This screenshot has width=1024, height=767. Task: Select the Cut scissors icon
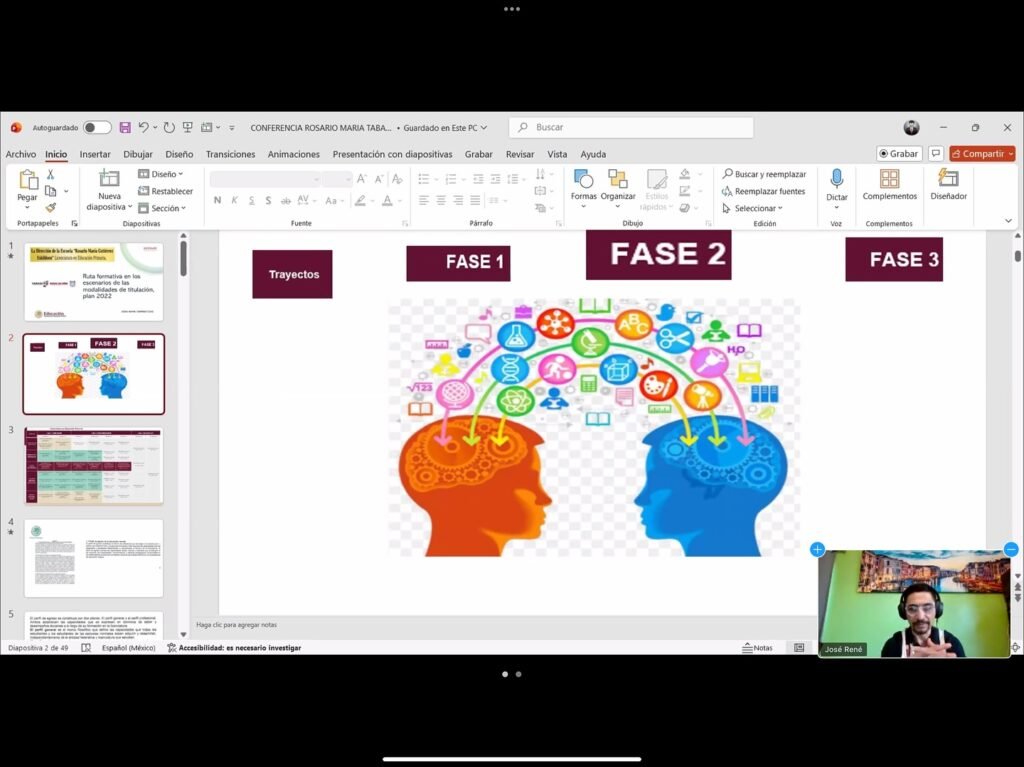click(51, 174)
